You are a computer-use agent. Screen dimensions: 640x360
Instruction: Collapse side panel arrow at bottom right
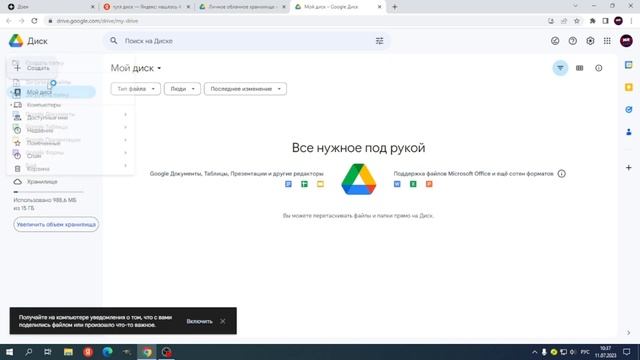(629, 333)
